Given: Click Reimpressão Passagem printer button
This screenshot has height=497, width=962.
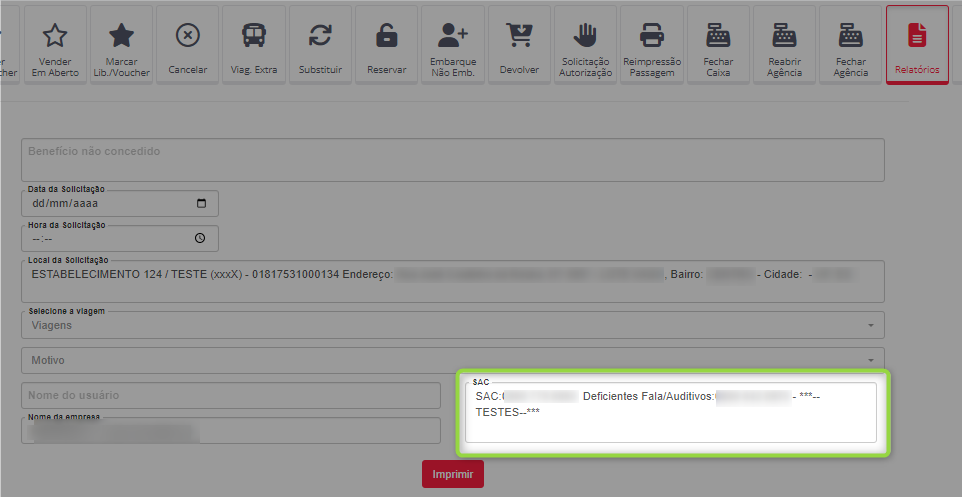Looking at the screenshot, I should 652,45.
